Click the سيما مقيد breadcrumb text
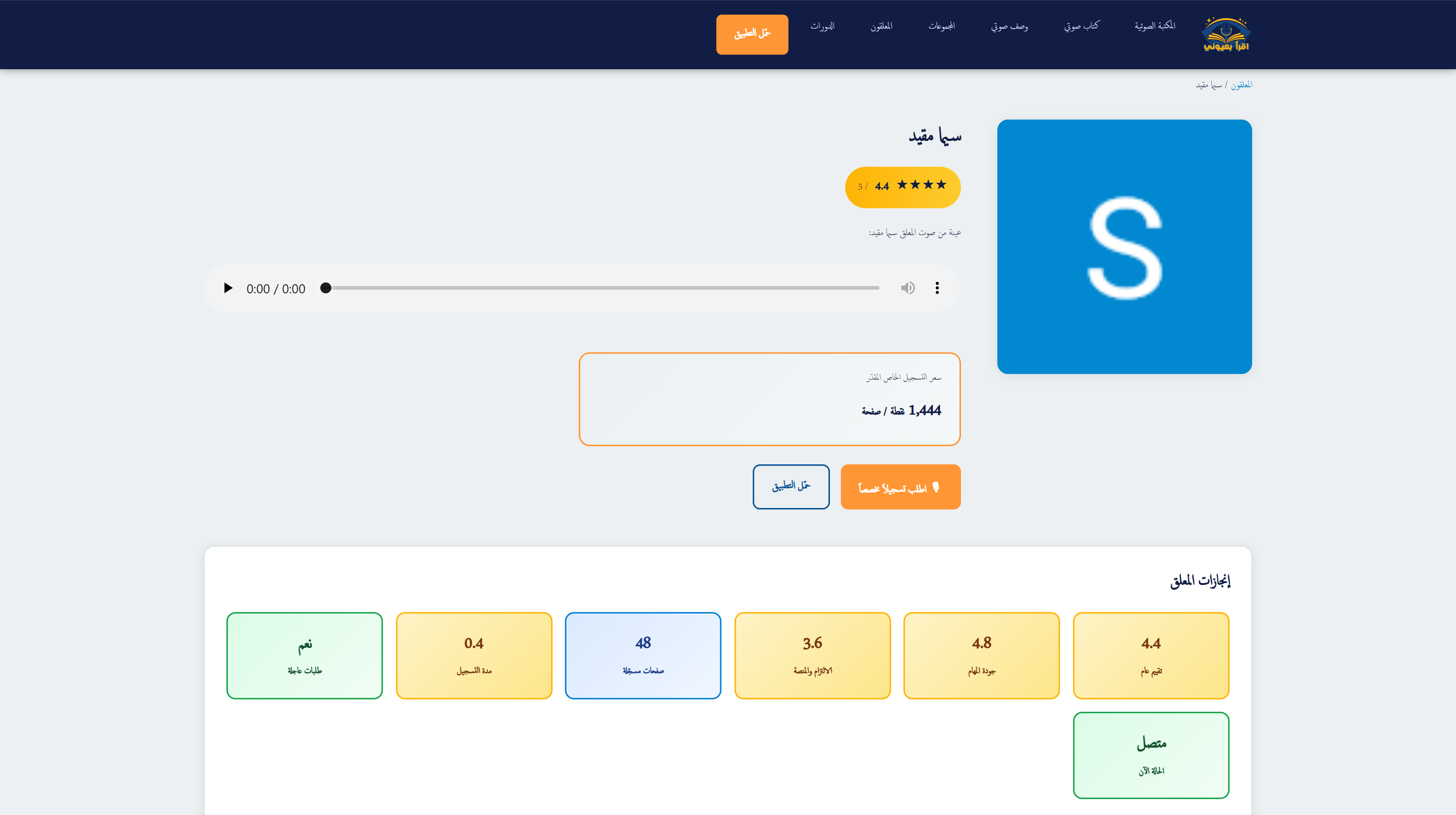The image size is (1456, 815). tap(1208, 85)
